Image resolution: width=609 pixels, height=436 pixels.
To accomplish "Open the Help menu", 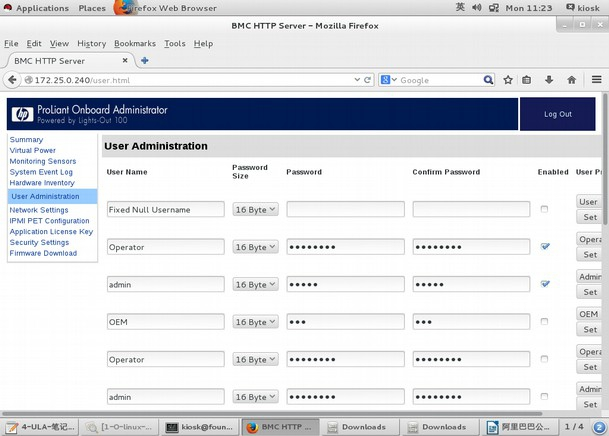I will click(203, 43).
